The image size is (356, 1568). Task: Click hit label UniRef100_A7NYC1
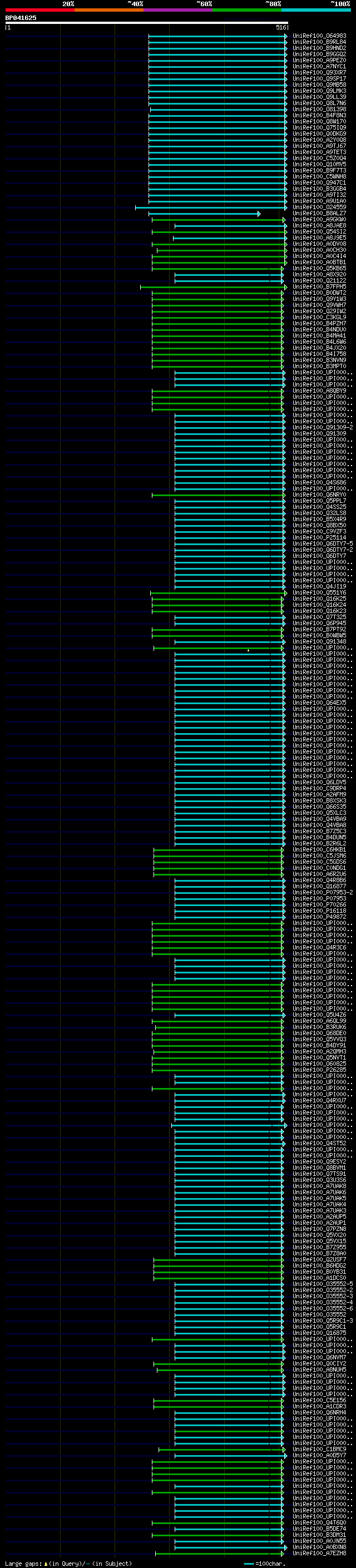click(x=319, y=66)
